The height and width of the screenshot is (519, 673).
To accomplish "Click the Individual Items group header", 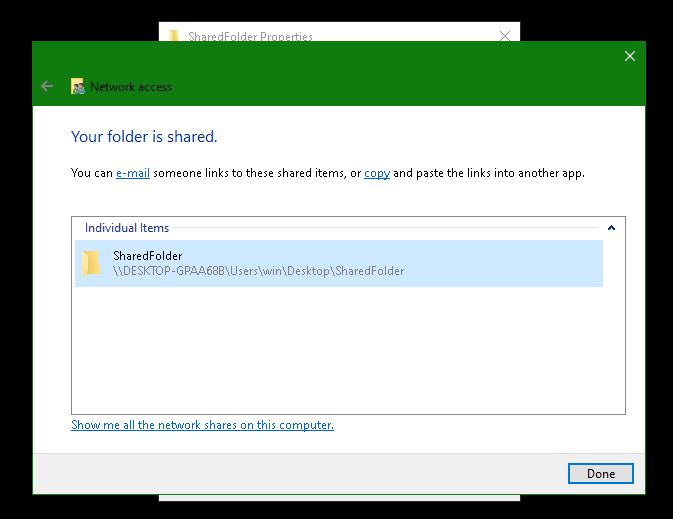I will tap(127, 228).
